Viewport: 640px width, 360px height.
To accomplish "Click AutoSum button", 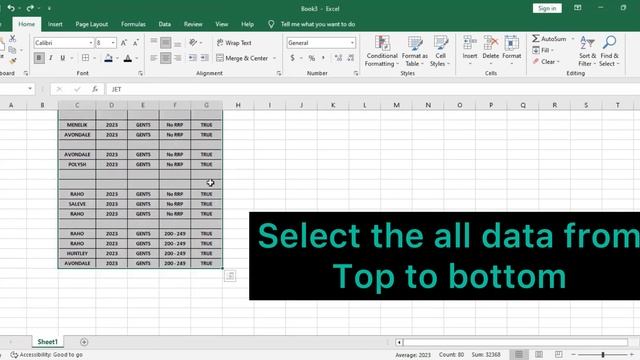I will pos(549,38).
